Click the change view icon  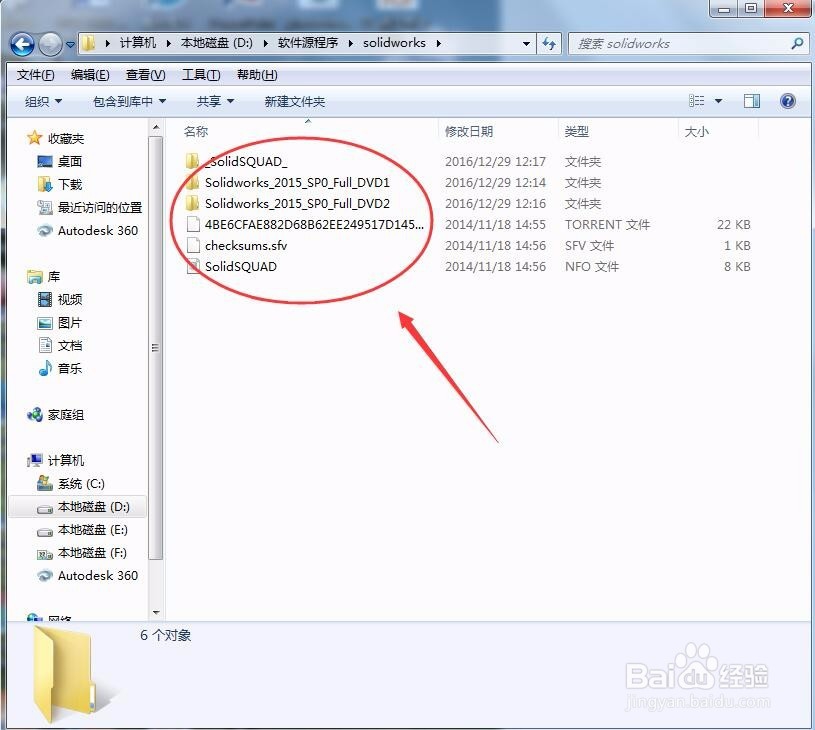point(696,101)
